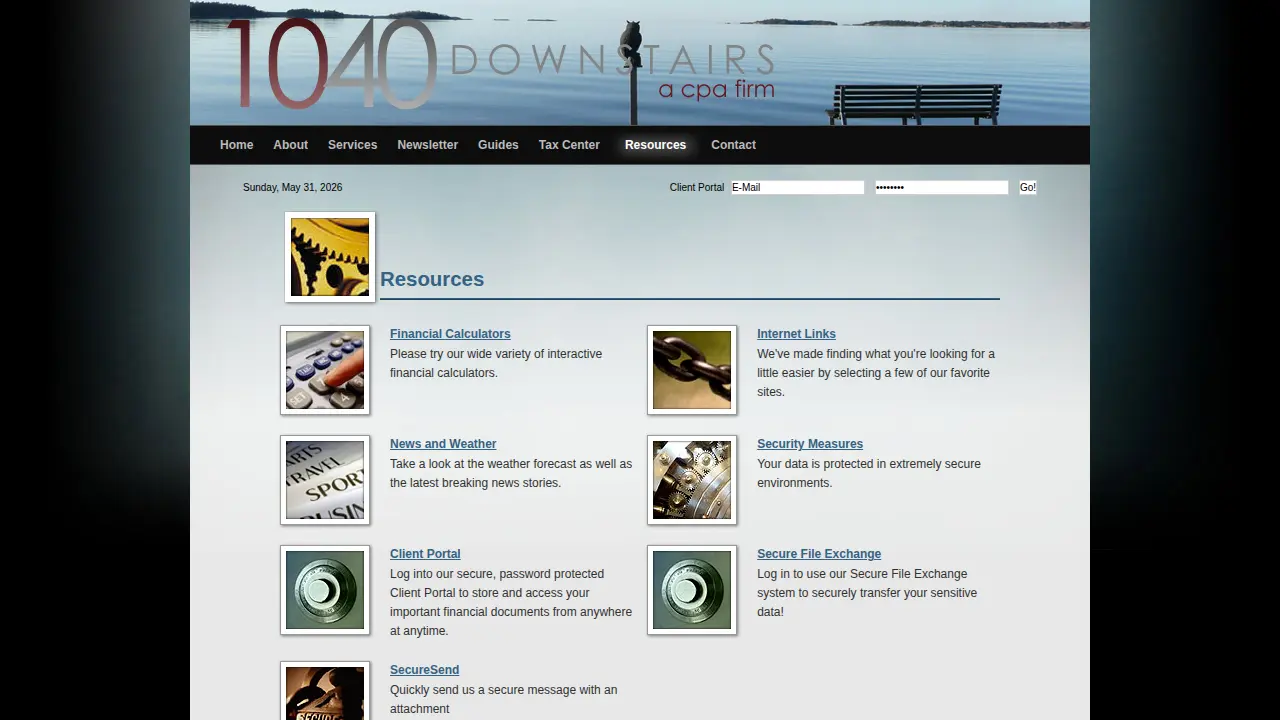Viewport: 1280px width, 720px height.
Task: Click the safe dial image beside Secure File Exchange
Action: pyautogui.click(x=692, y=590)
